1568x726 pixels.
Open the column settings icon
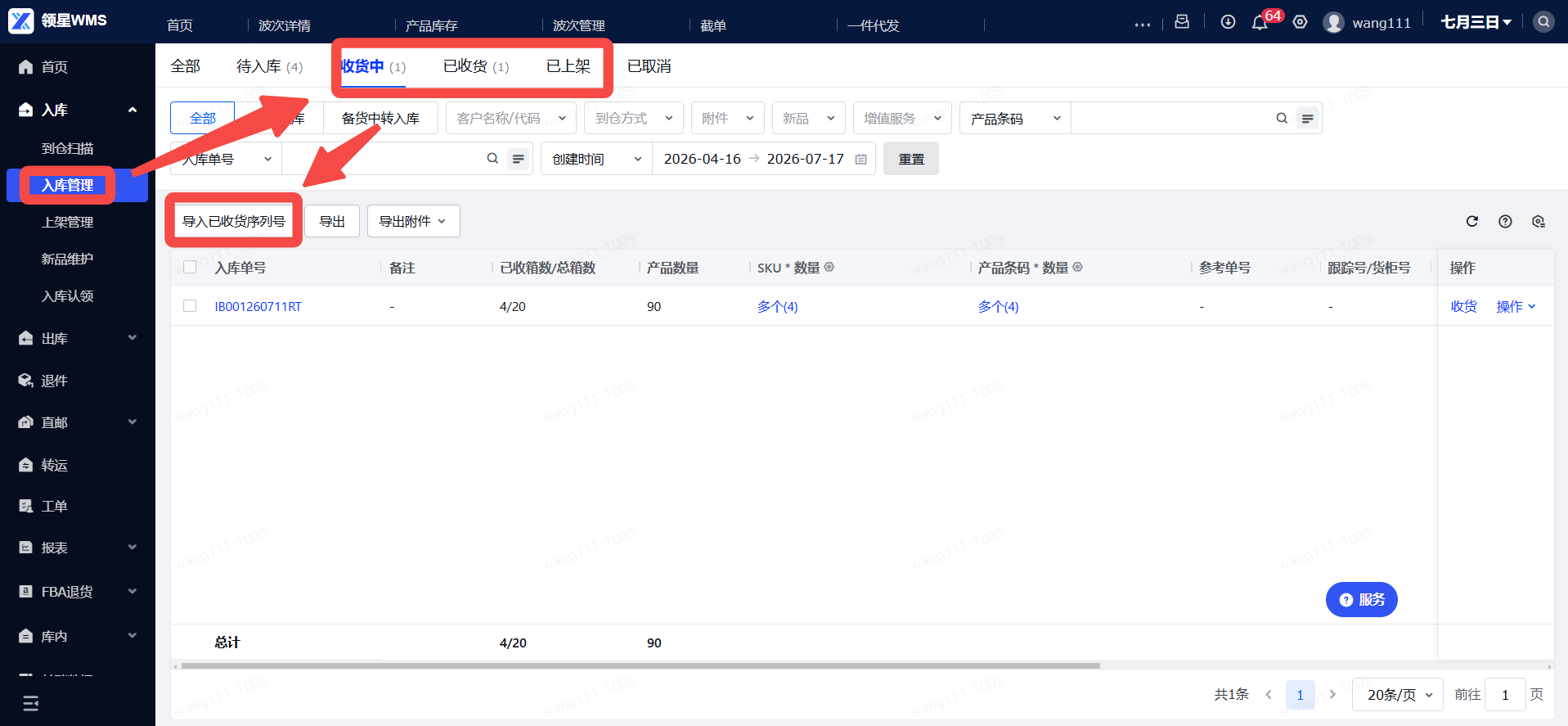point(1539,221)
